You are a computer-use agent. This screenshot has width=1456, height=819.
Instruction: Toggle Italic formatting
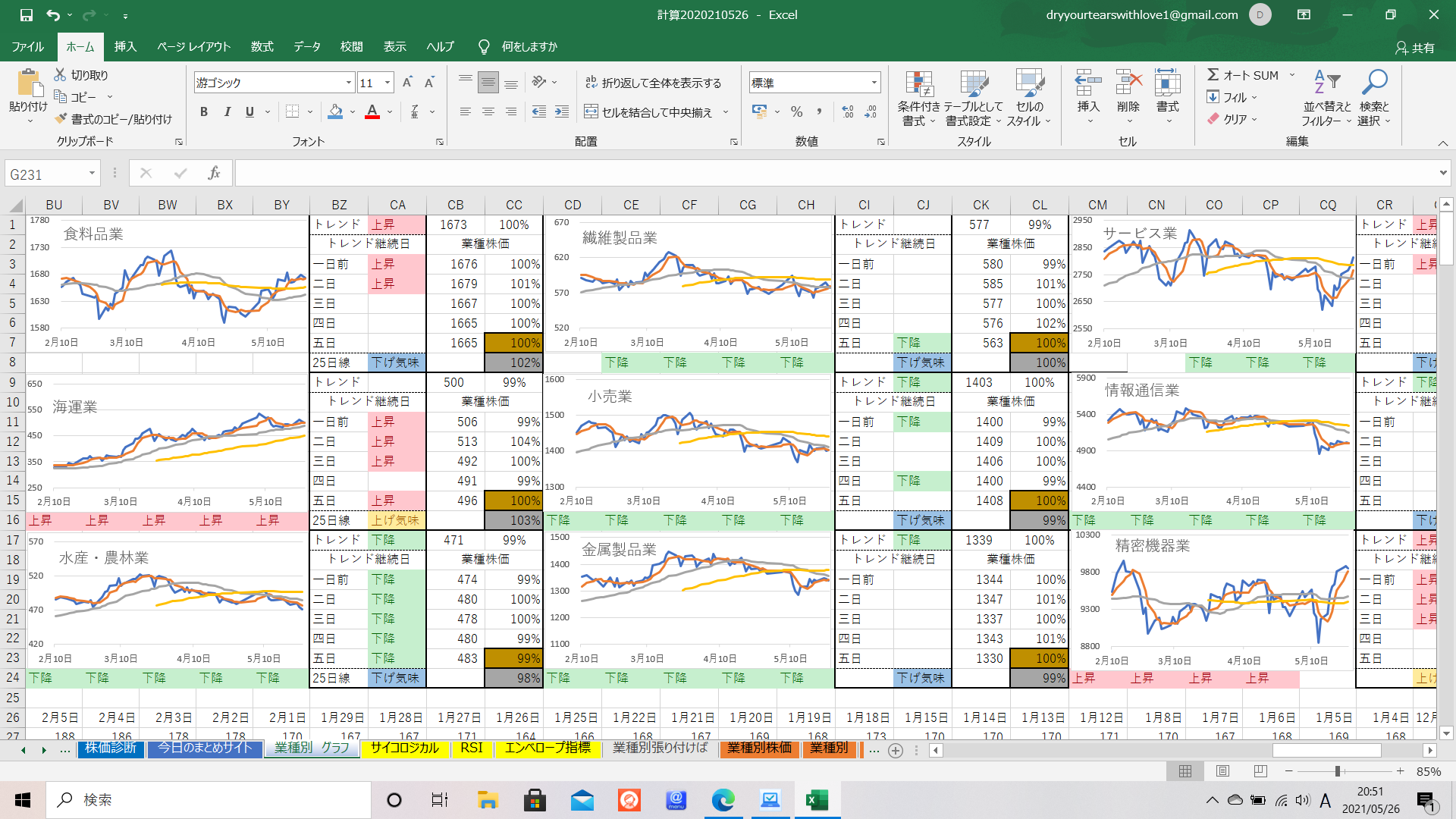pyautogui.click(x=227, y=112)
